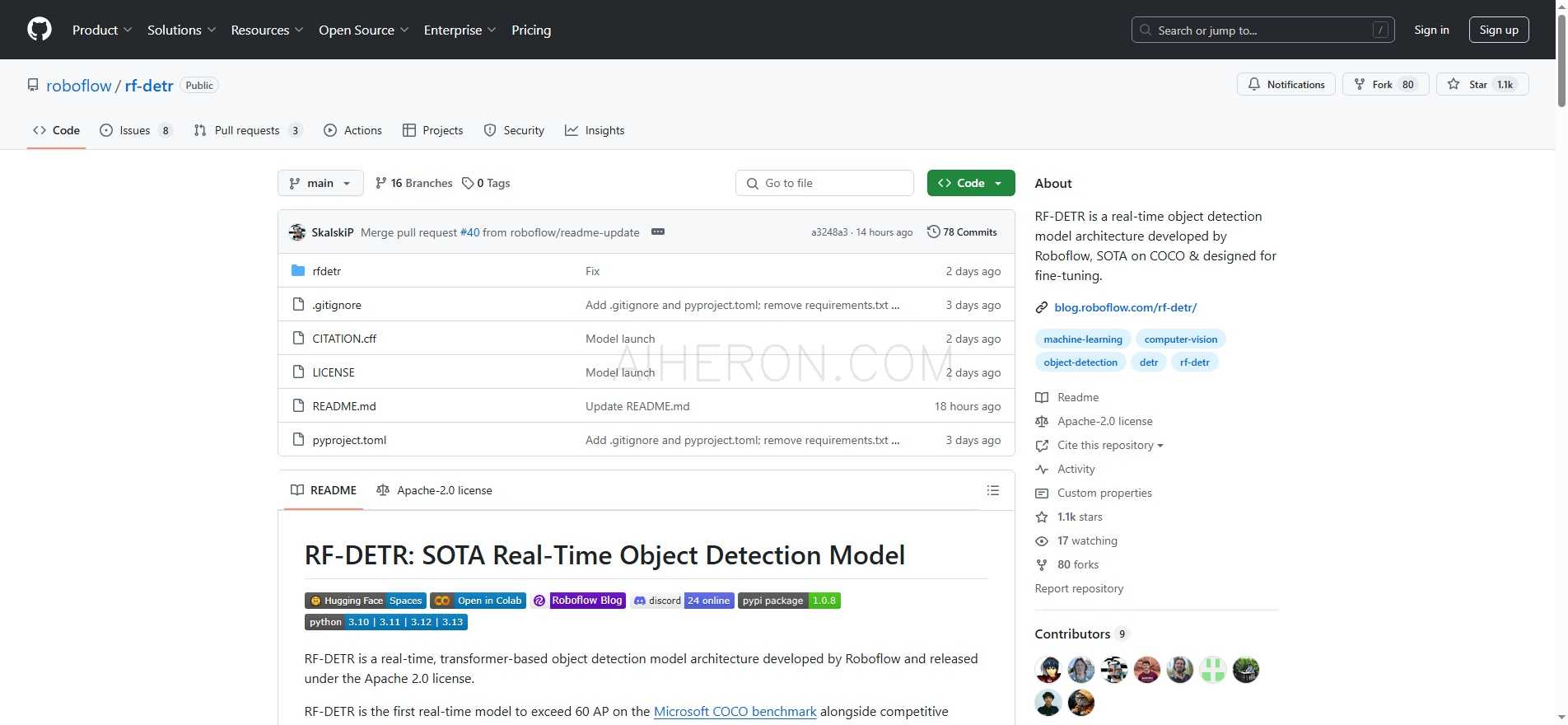
Task: Click the Notifications bell button
Action: [1286, 85]
